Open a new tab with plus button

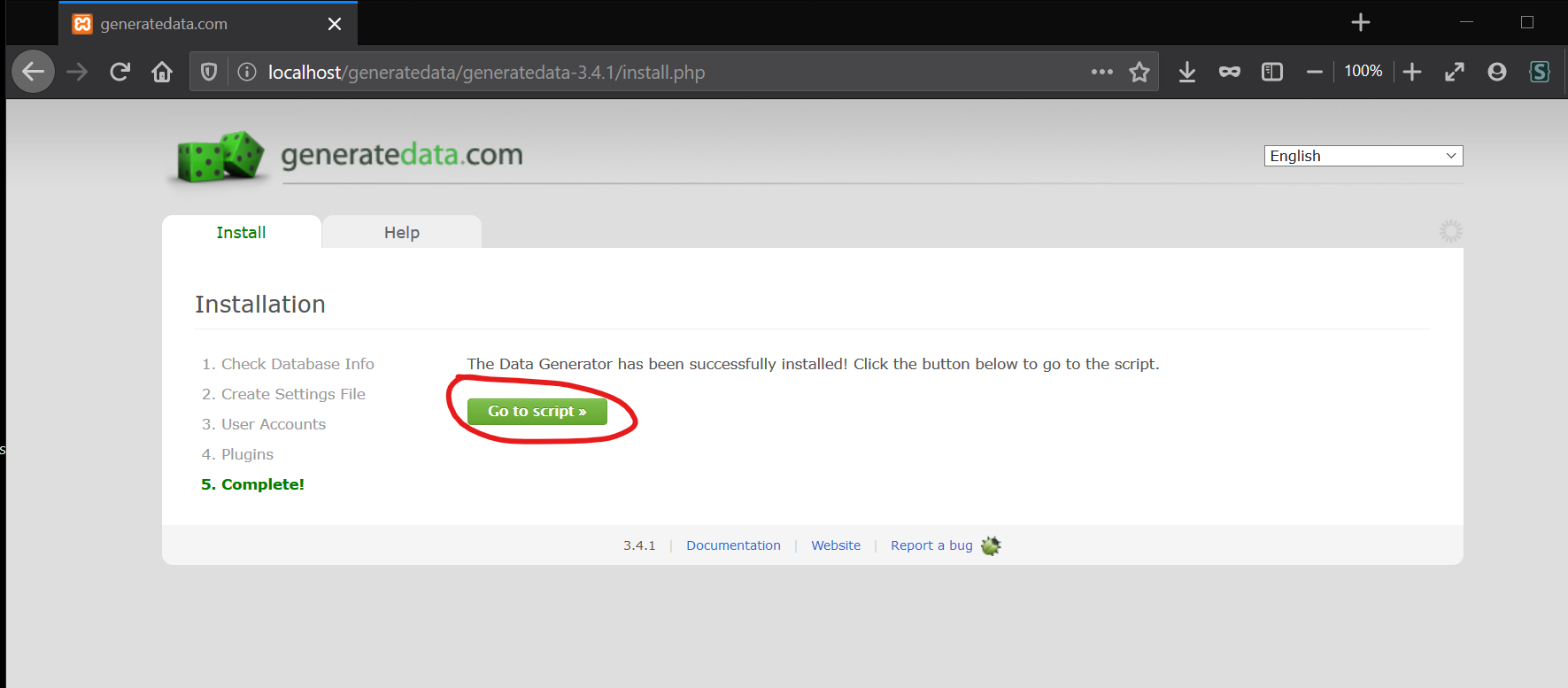(x=1361, y=23)
